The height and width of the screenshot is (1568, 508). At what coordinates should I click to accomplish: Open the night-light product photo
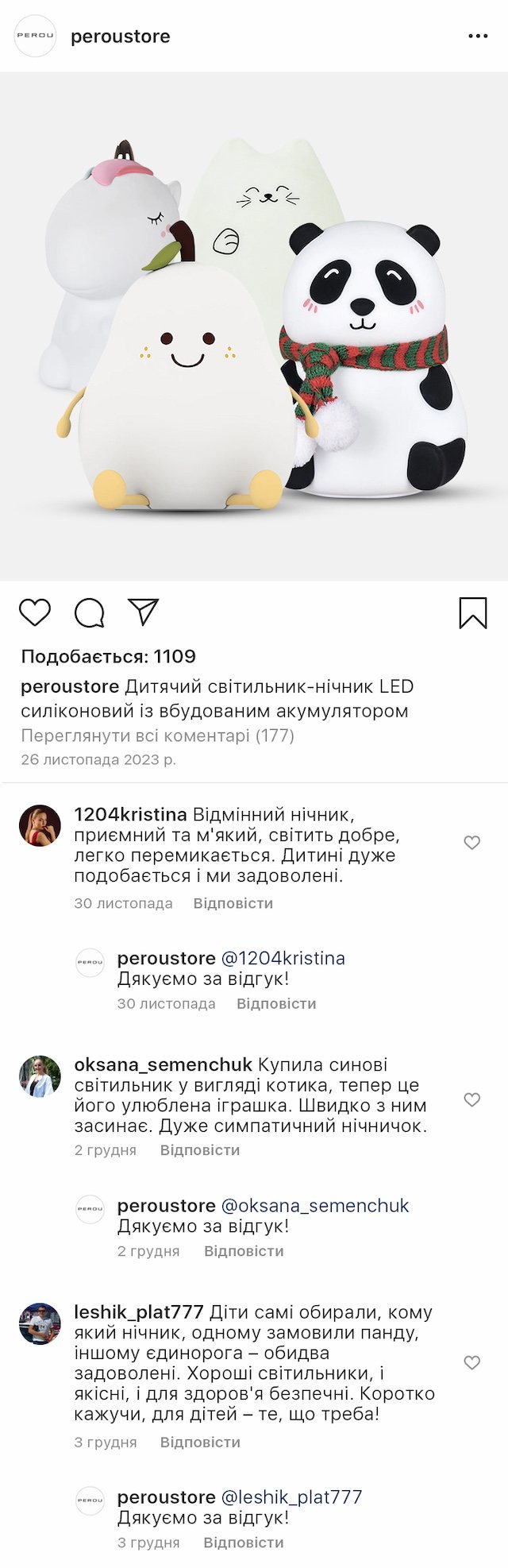coord(254,326)
